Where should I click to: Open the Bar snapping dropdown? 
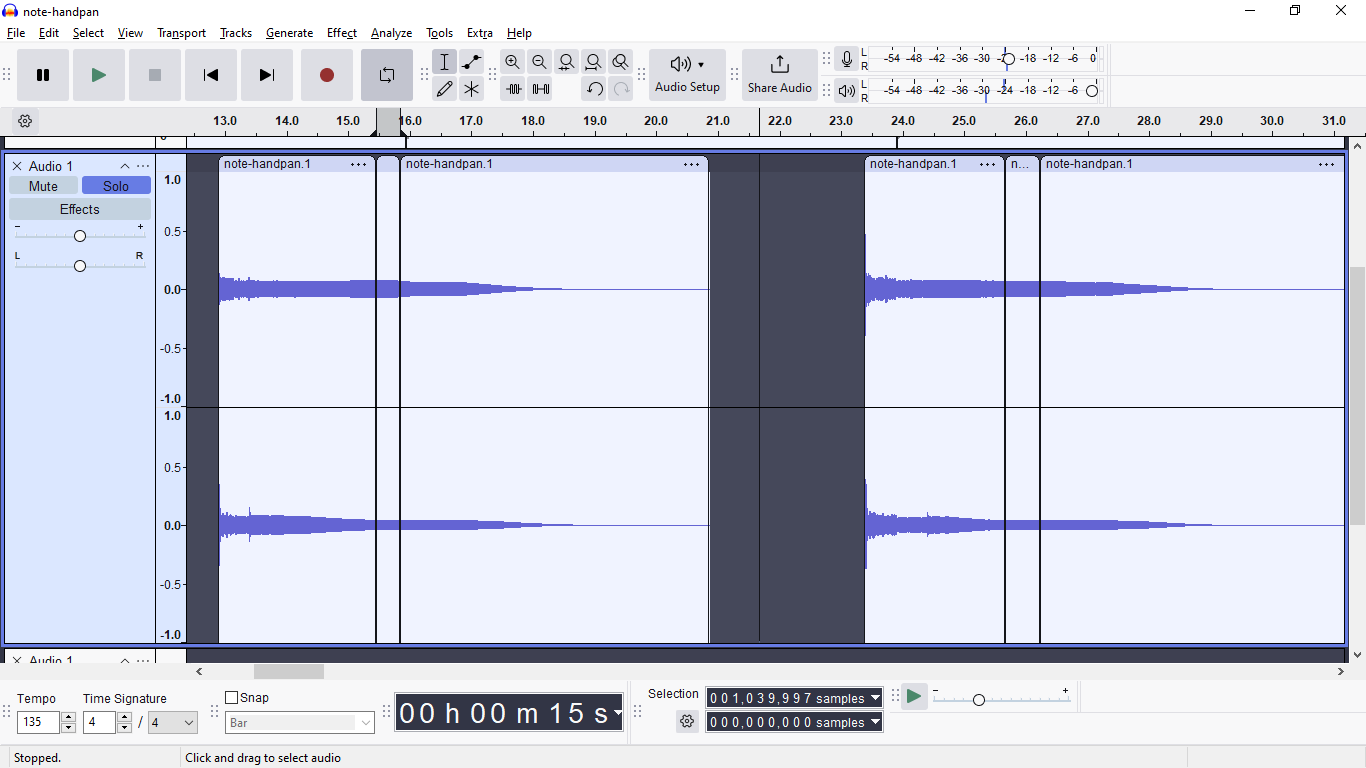pyautogui.click(x=299, y=723)
